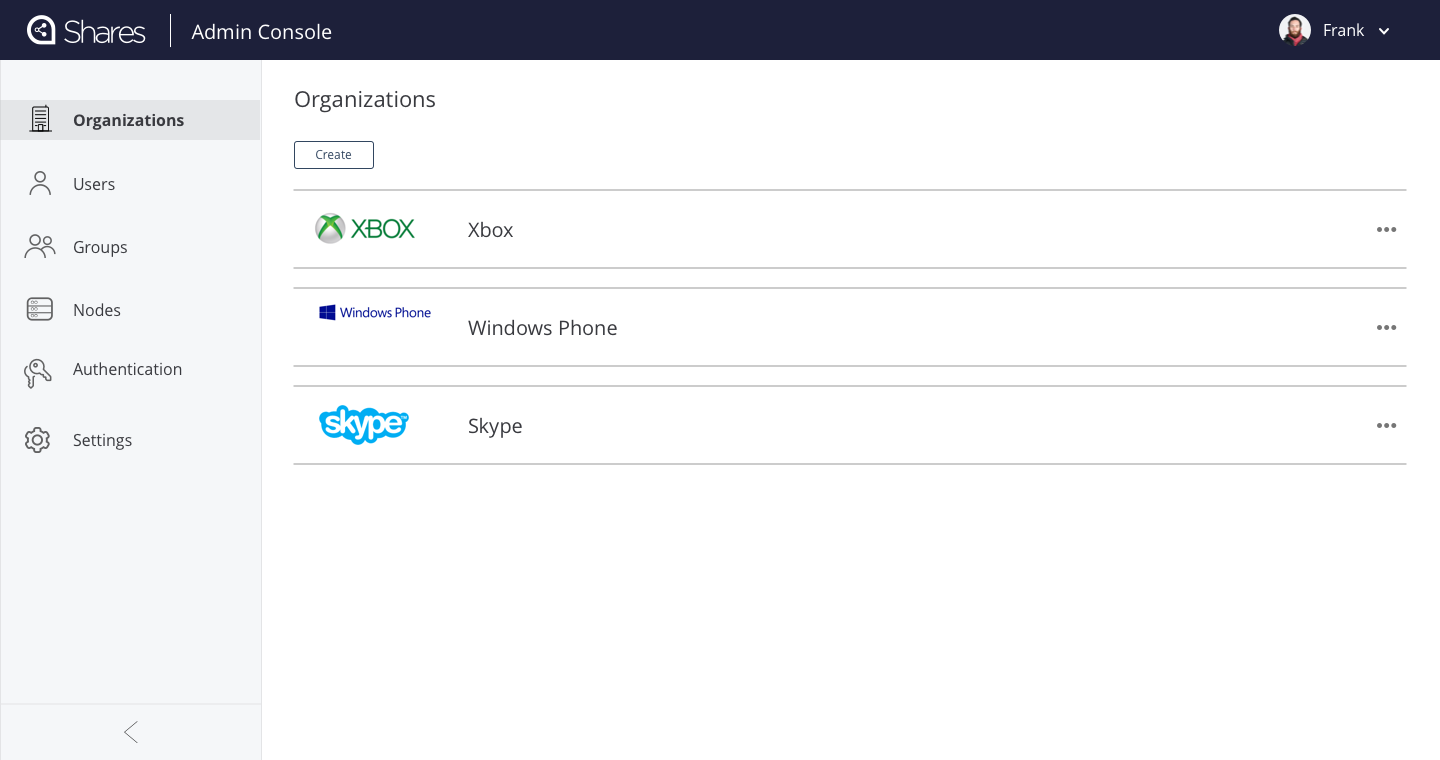The width and height of the screenshot is (1440, 760).
Task: Open the more options menu for Windows Phone
Action: click(x=1386, y=327)
